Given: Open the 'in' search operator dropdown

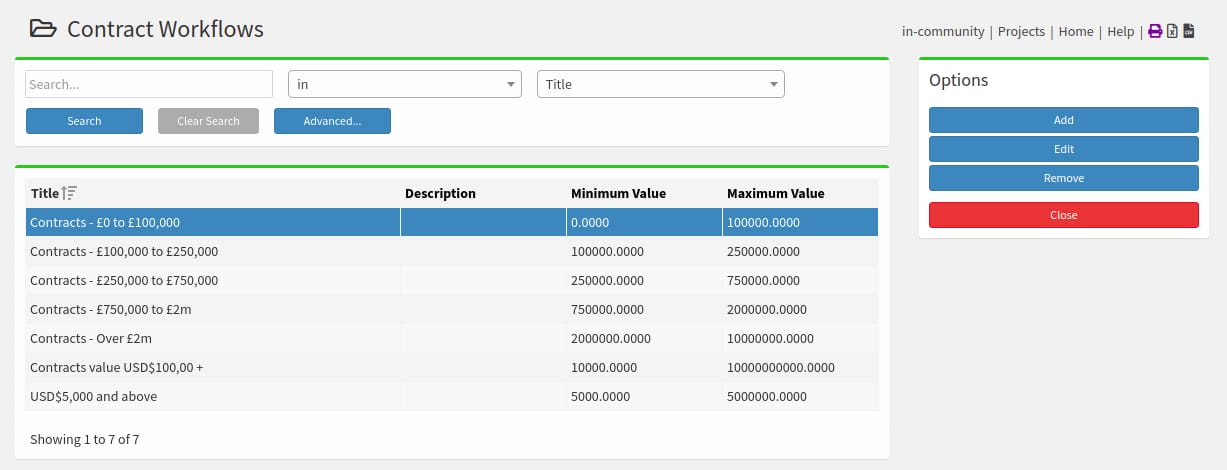Looking at the screenshot, I should coord(404,84).
